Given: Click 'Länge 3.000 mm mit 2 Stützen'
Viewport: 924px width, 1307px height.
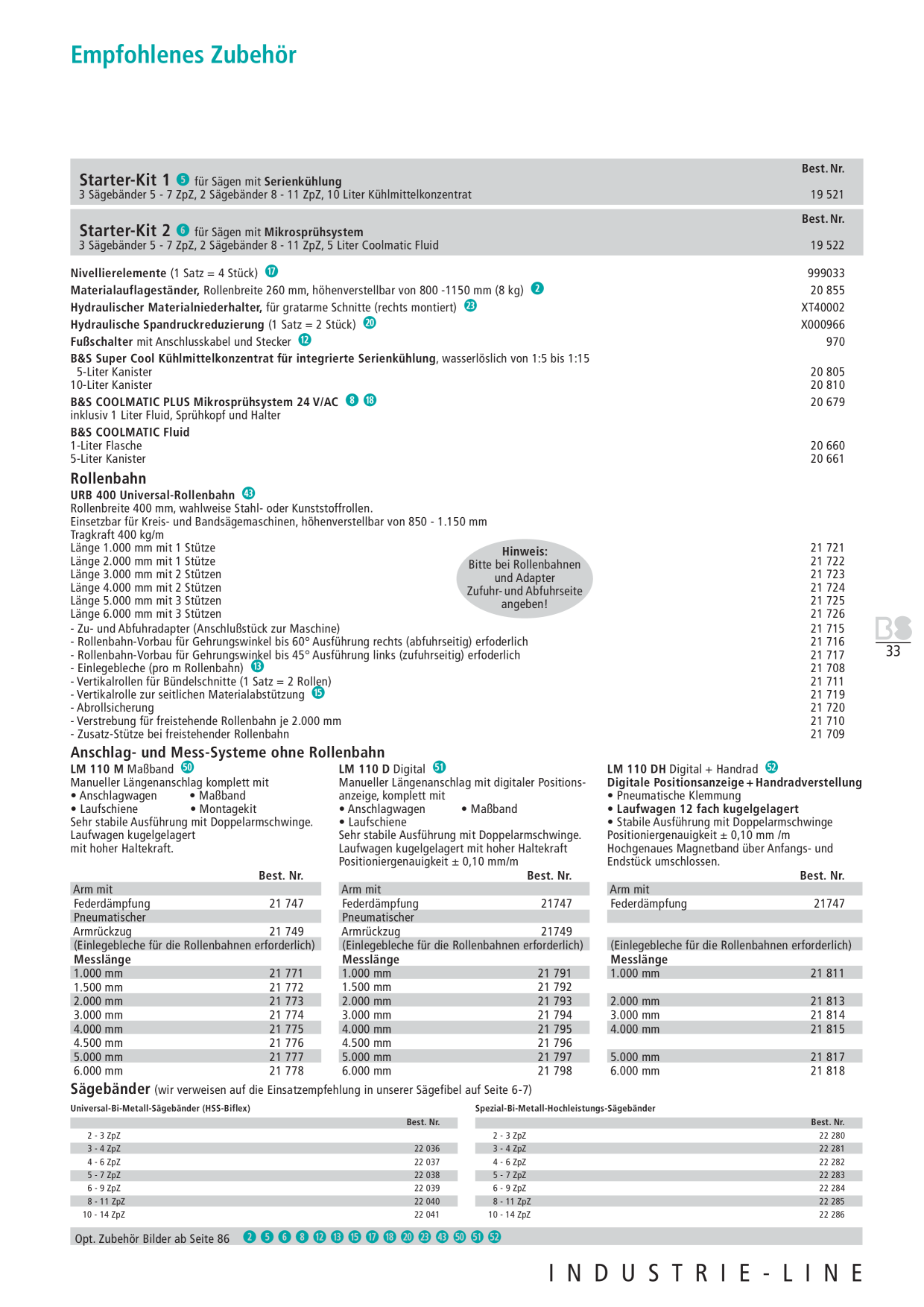Looking at the screenshot, I should pyautogui.click(x=146, y=575).
